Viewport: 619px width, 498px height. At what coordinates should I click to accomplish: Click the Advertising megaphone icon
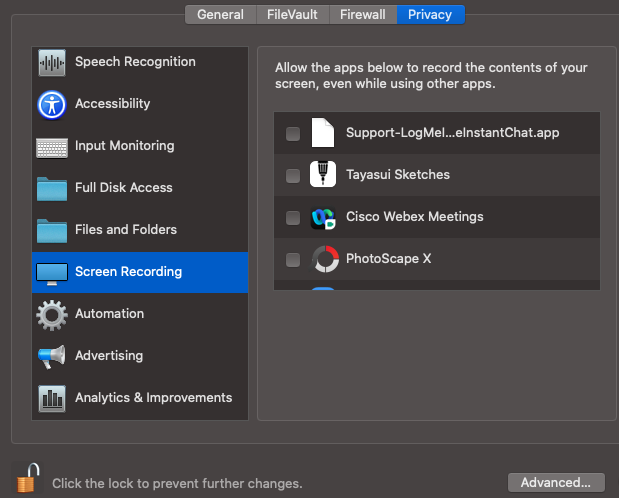[51, 356]
